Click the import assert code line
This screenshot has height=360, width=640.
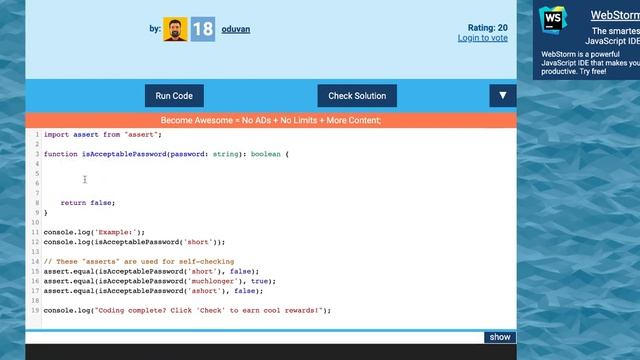(x=102, y=135)
